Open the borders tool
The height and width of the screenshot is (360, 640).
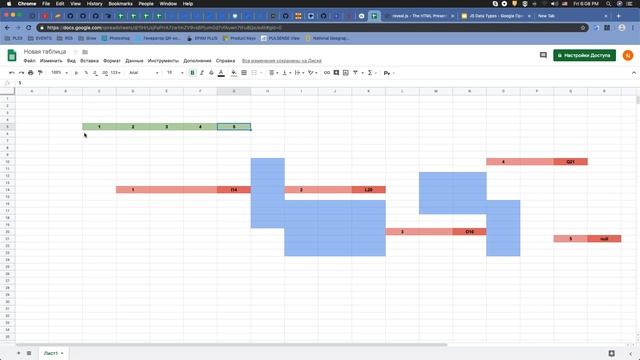(244, 73)
